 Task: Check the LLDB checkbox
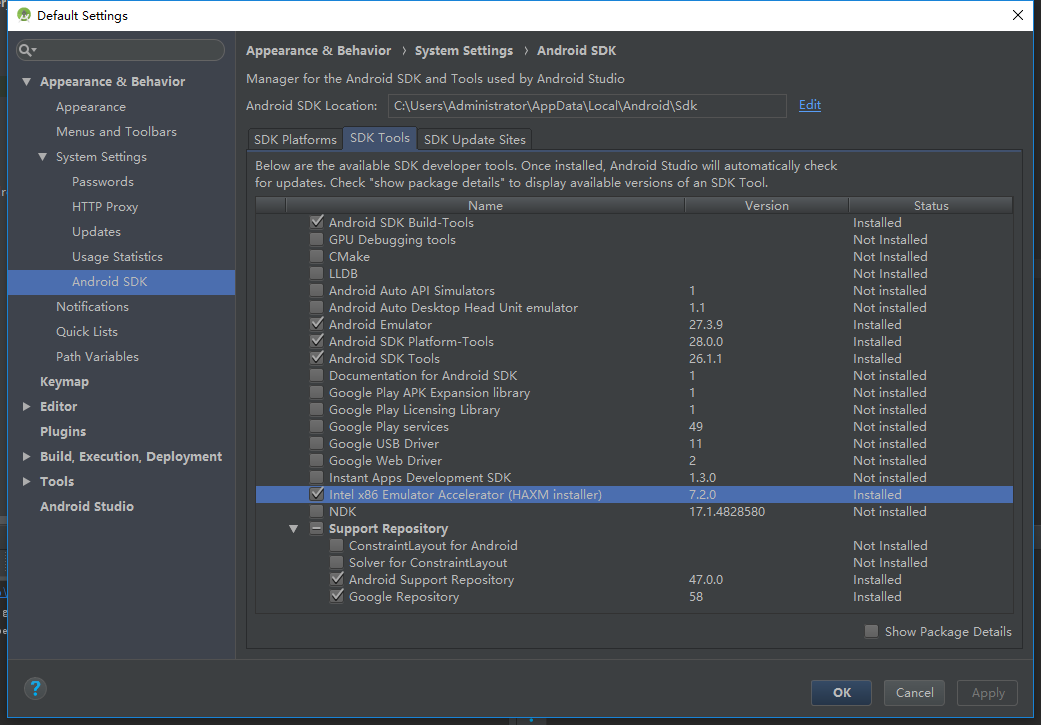pyautogui.click(x=317, y=274)
